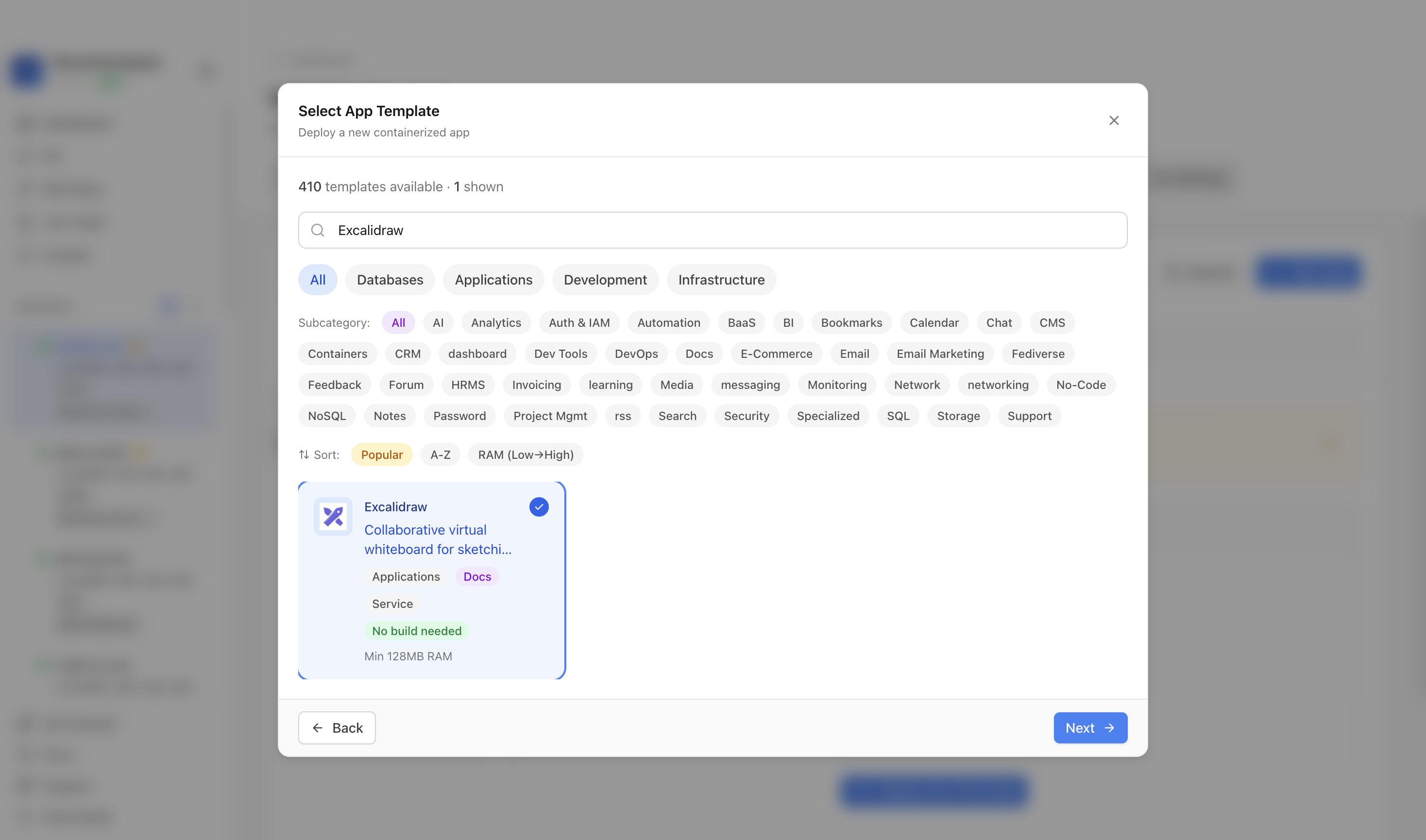1426x840 pixels.
Task: Filter by messaging subcategory
Action: coord(750,385)
